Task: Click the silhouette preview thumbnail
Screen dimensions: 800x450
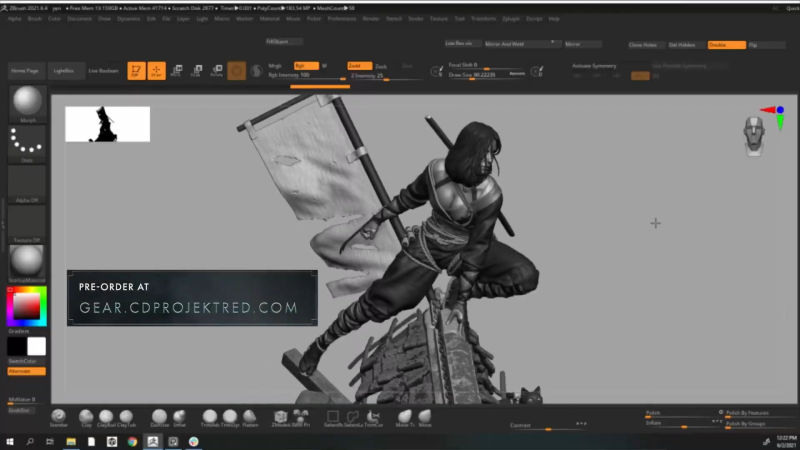Action: [x=108, y=124]
